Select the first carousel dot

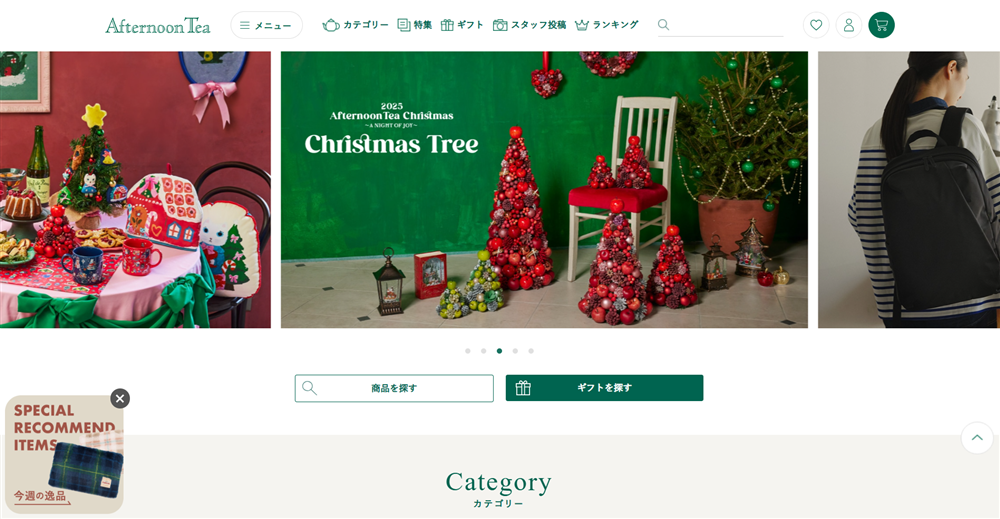(467, 351)
